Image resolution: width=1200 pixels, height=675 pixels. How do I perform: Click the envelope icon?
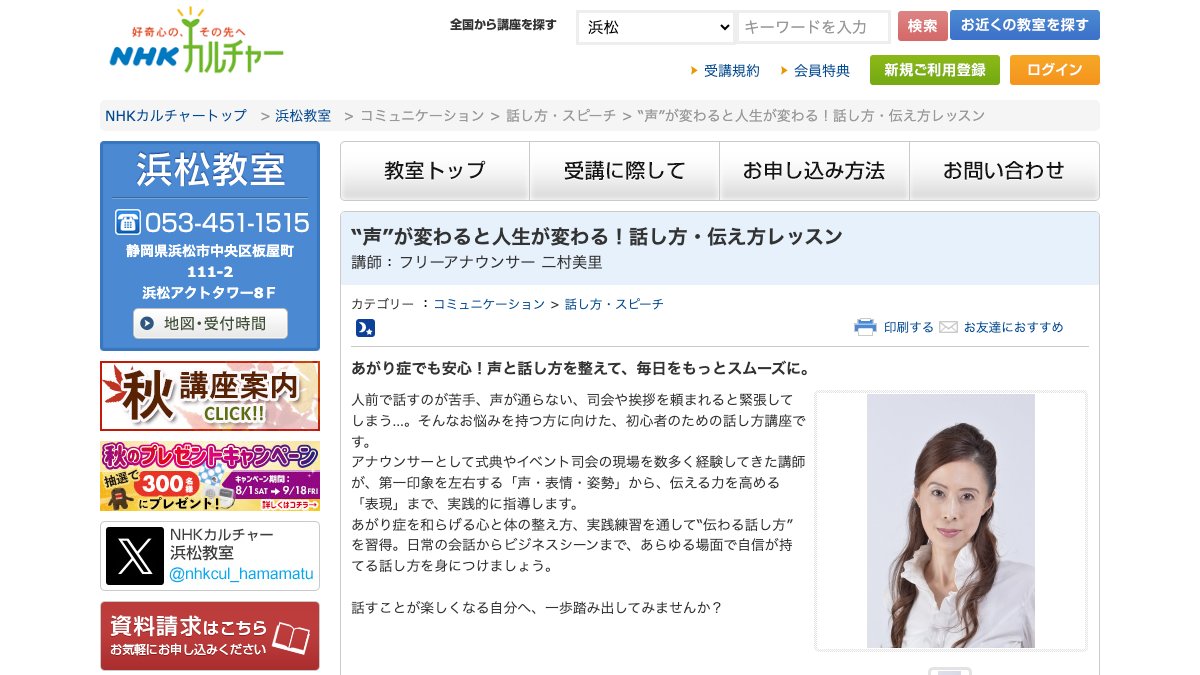[x=949, y=327]
